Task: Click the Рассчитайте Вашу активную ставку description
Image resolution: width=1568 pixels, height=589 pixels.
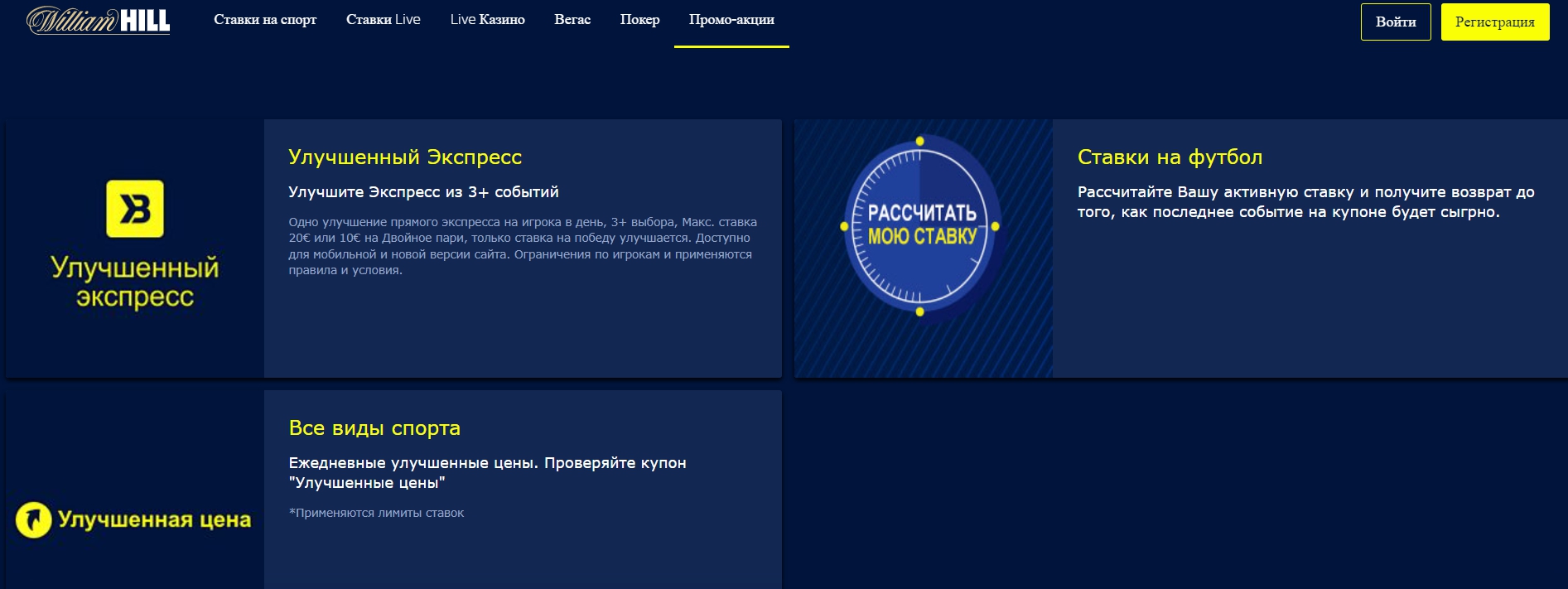Action: [1305, 202]
